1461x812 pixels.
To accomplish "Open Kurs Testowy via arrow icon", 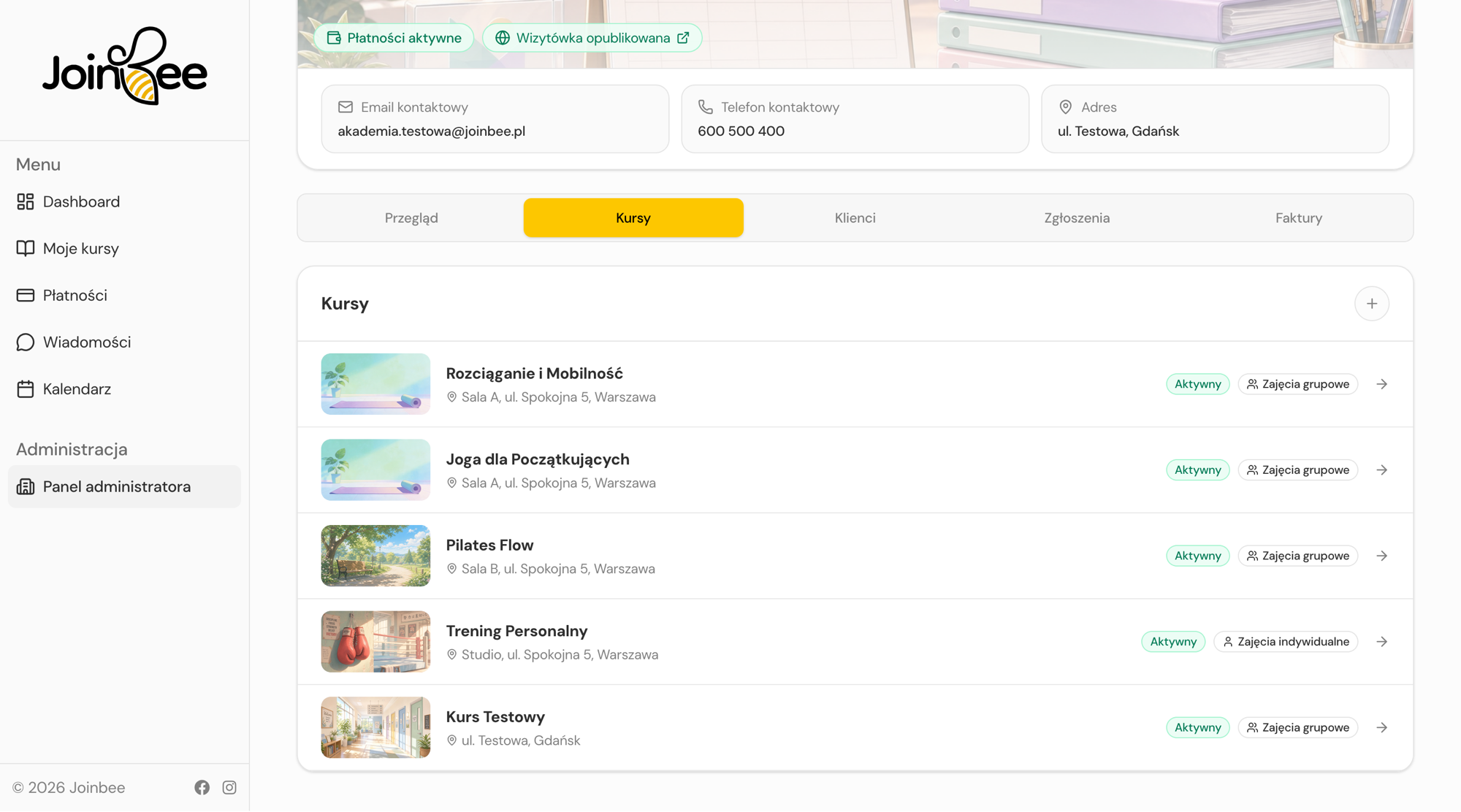I will pyautogui.click(x=1382, y=727).
